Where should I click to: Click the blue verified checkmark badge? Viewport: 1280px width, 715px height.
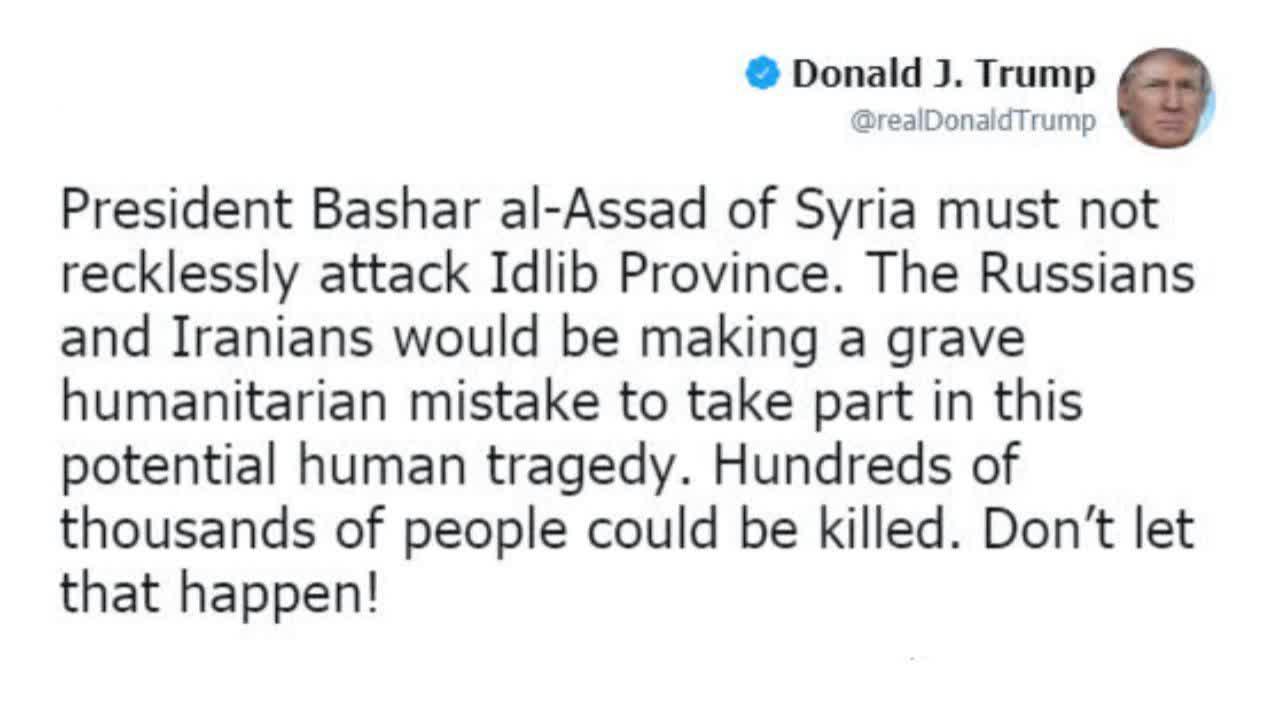[763, 73]
